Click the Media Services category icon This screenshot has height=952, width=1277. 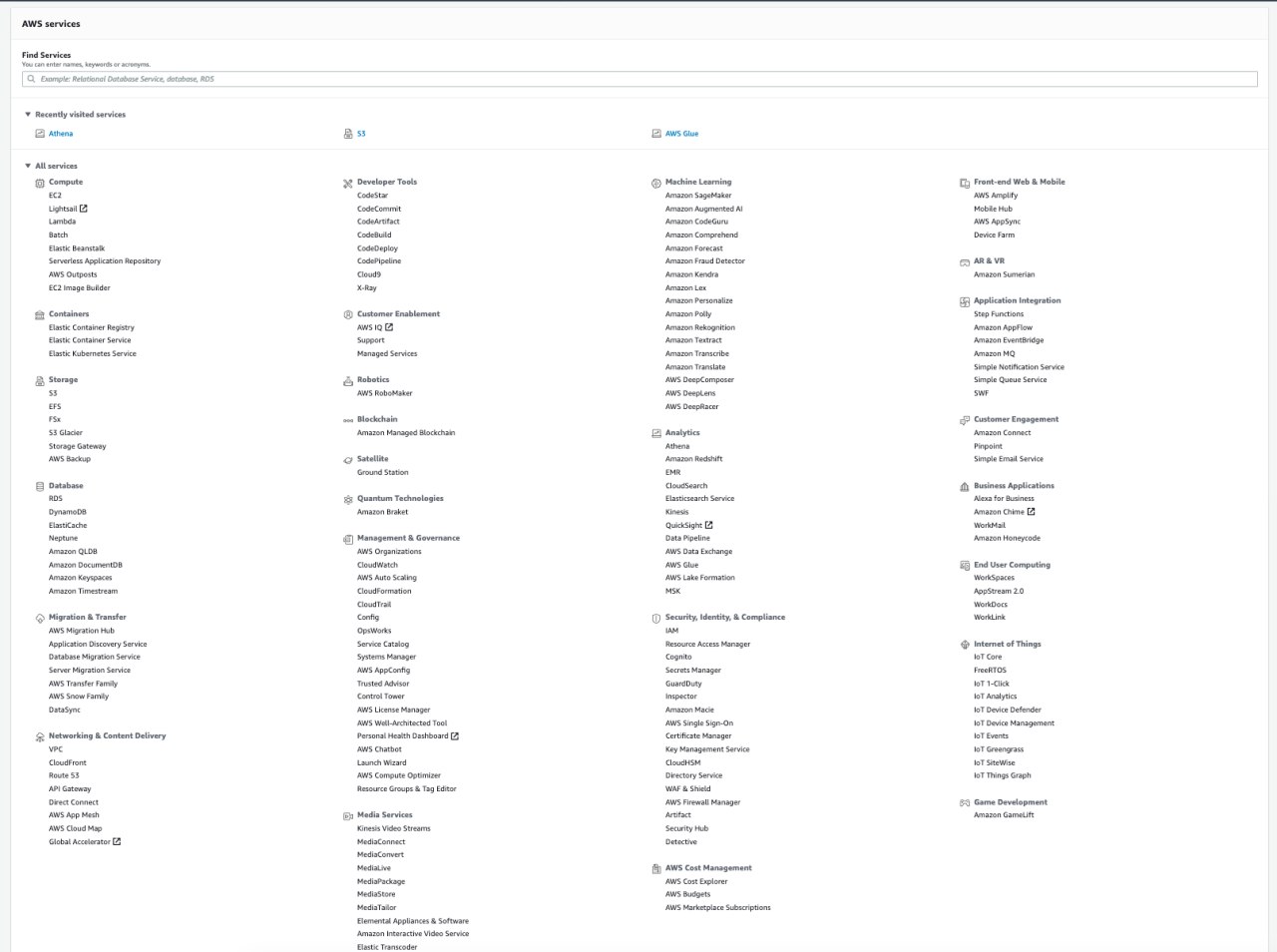tap(348, 815)
